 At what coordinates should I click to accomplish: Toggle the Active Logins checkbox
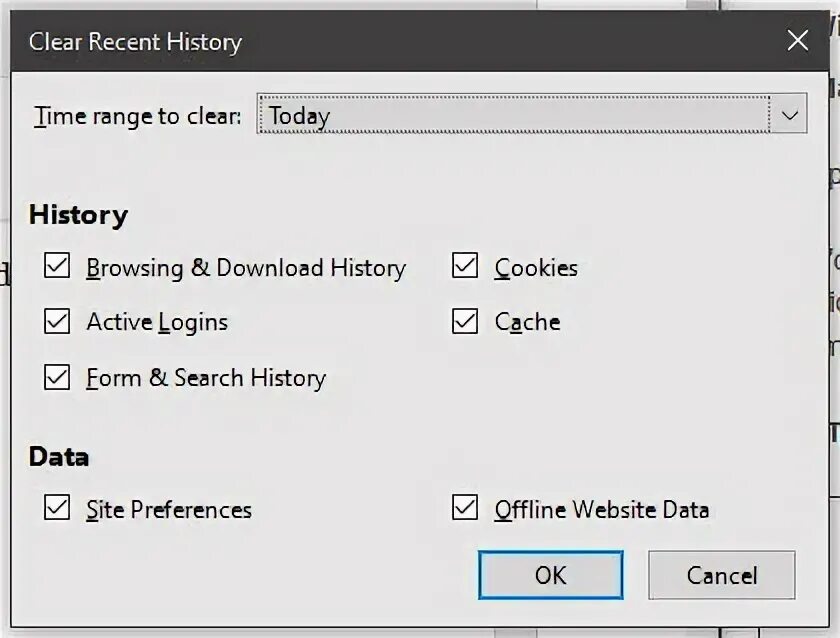pyautogui.click(x=57, y=322)
